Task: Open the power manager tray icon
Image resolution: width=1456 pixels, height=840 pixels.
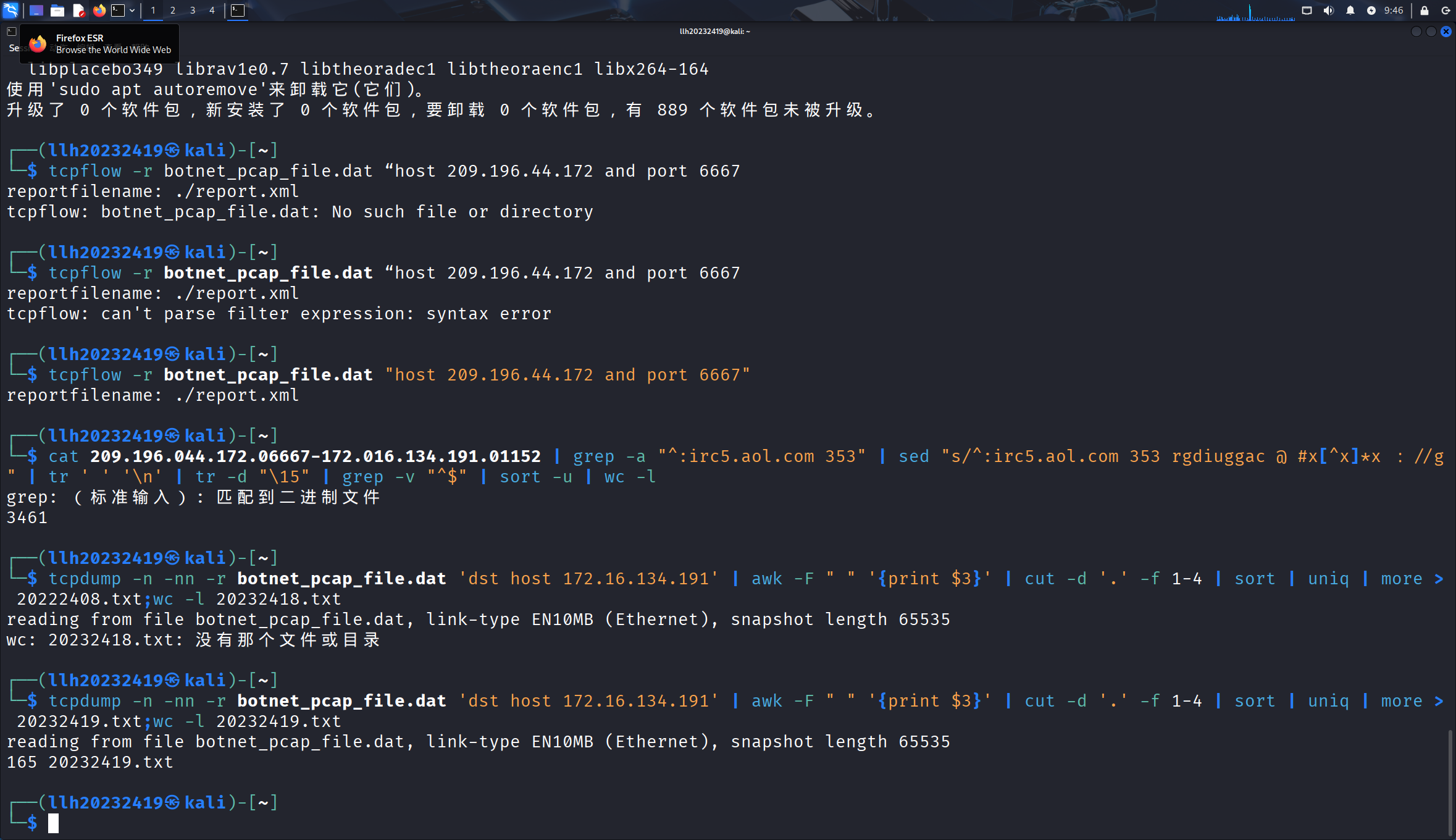Action: [x=1371, y=10]
